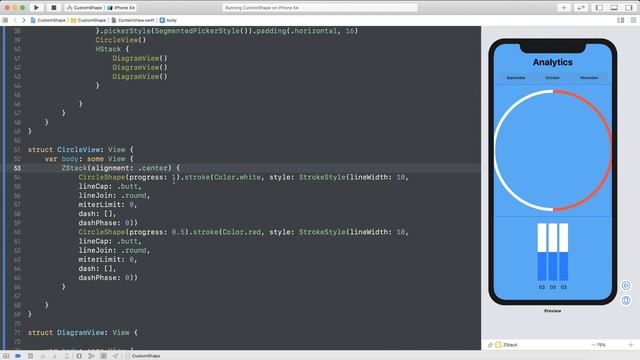The width and height of the screenshot is (640, 360).
Task: Toggle the bottom debug area panel
Action: tap(614, 8)
